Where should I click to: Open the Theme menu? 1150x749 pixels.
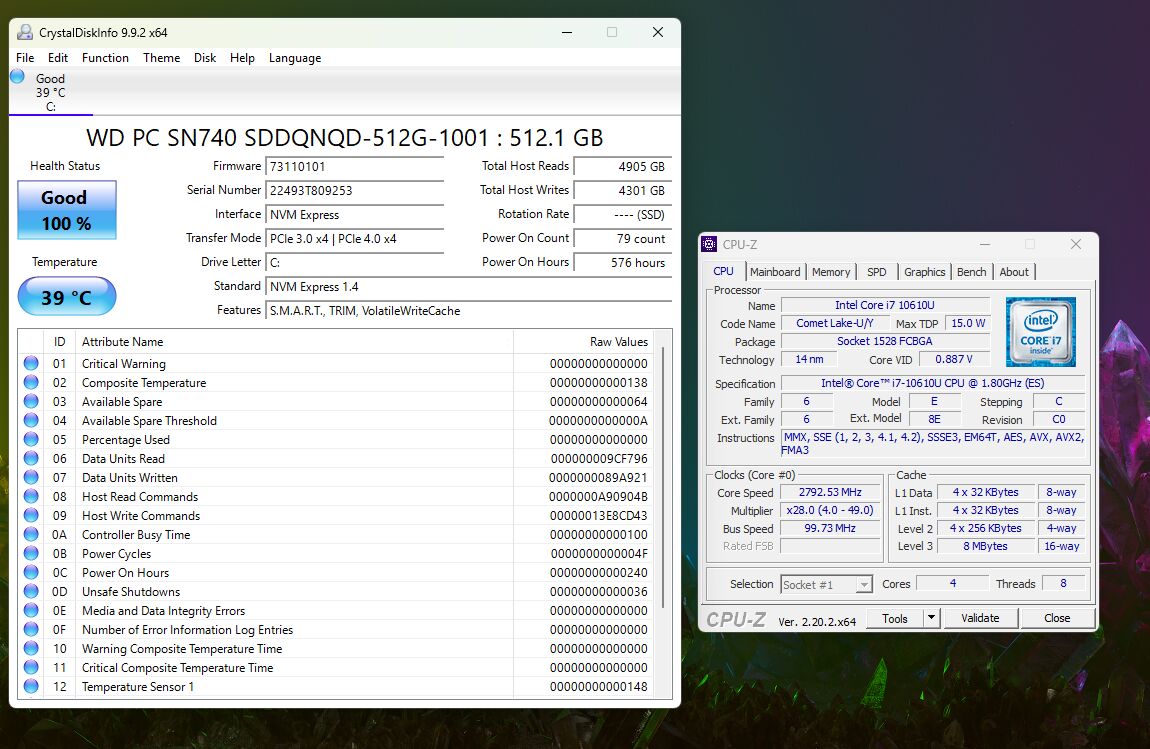click(x=161, y=58)
